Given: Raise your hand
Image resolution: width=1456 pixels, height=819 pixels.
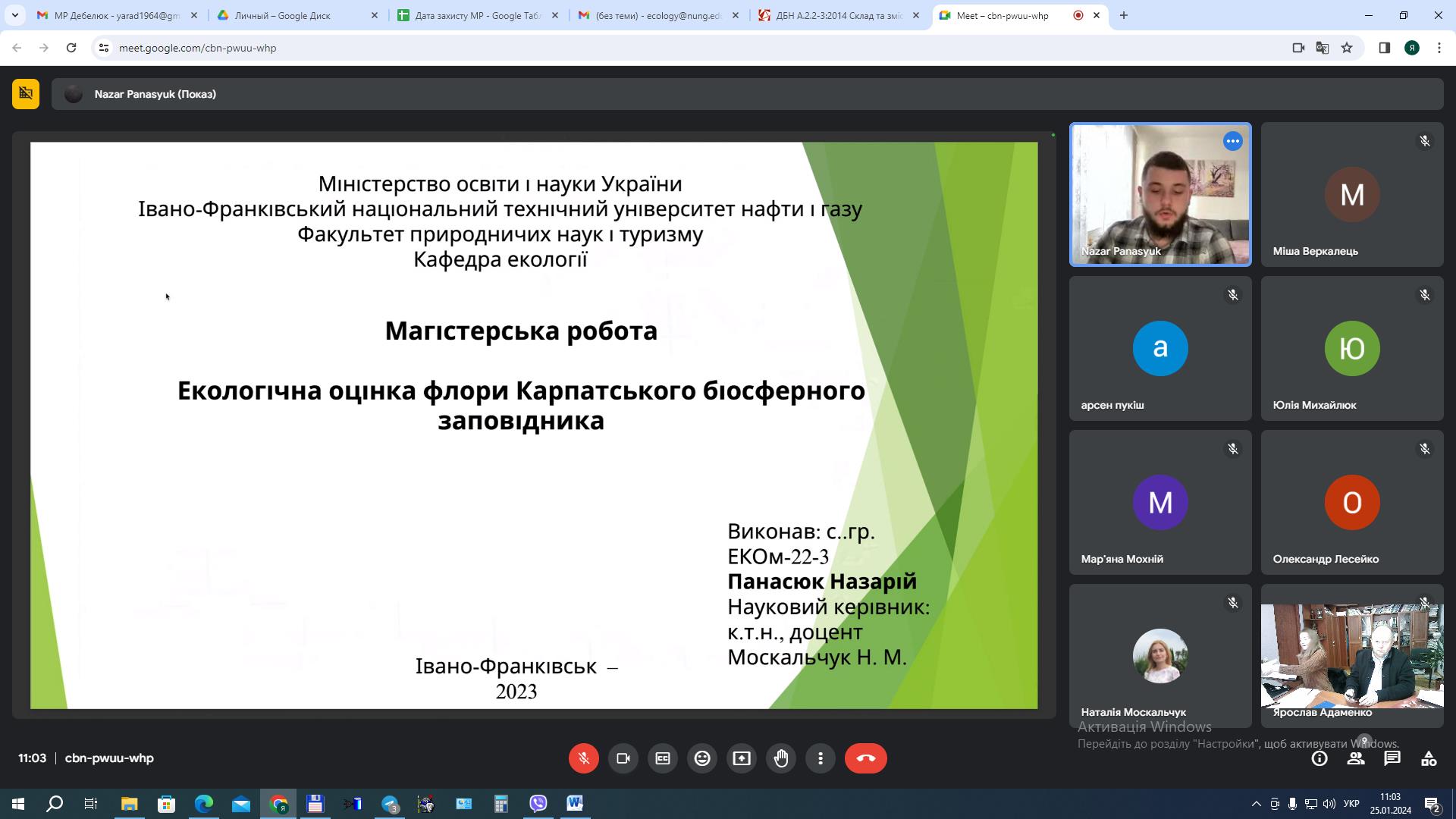Looking at the screenshot, I should pyautogui.click(x=781, y=758).
